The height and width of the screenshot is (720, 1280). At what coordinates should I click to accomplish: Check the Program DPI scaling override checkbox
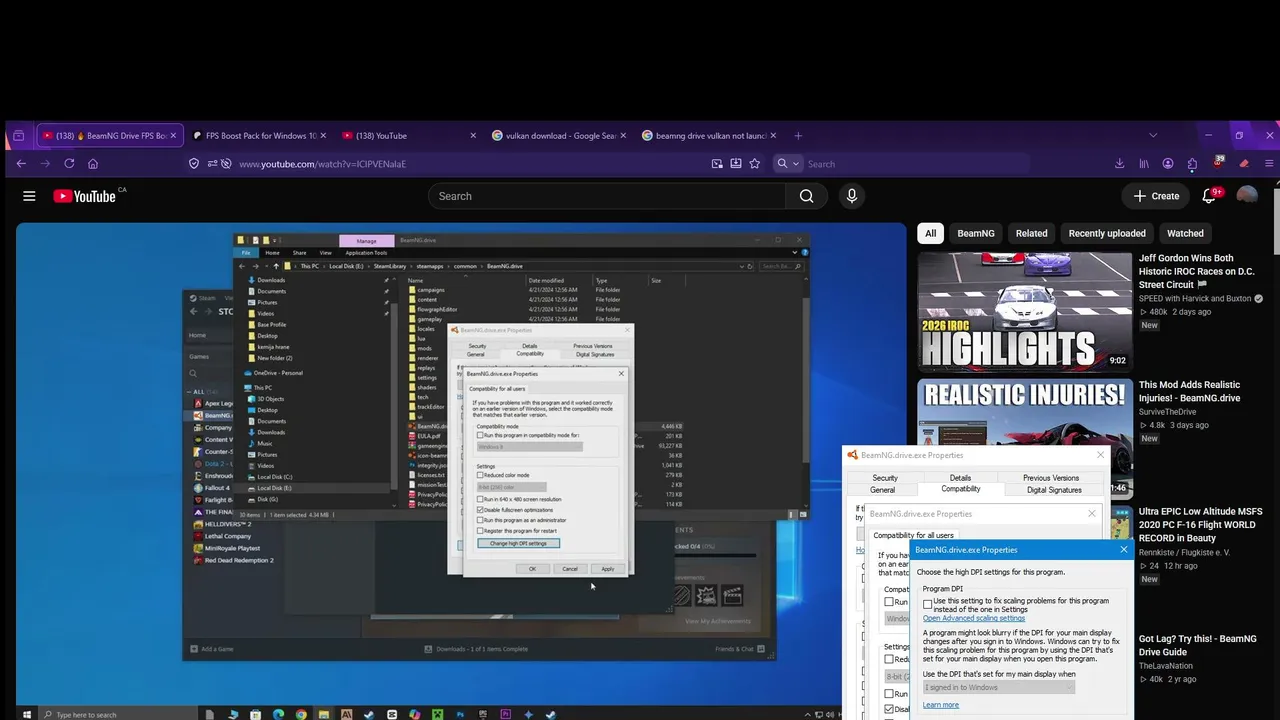tap(927, 604)
